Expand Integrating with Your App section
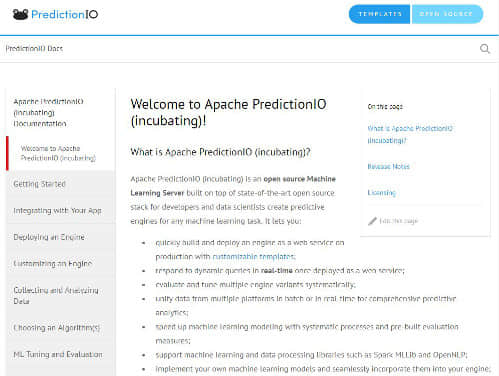499x376 pixels. pos(61,210)
